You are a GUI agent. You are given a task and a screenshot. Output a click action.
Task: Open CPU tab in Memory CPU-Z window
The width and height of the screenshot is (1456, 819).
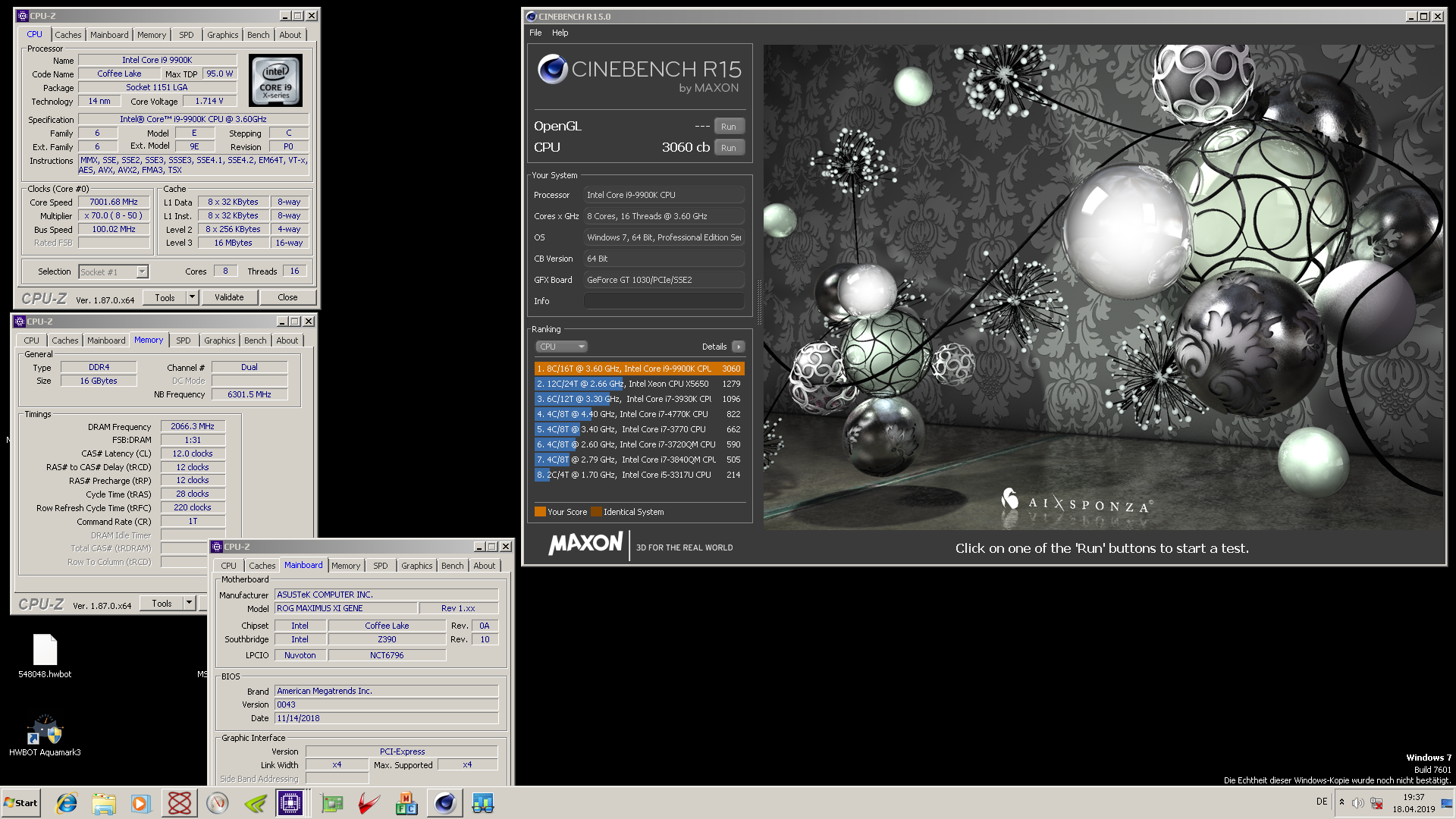point(32,340)
